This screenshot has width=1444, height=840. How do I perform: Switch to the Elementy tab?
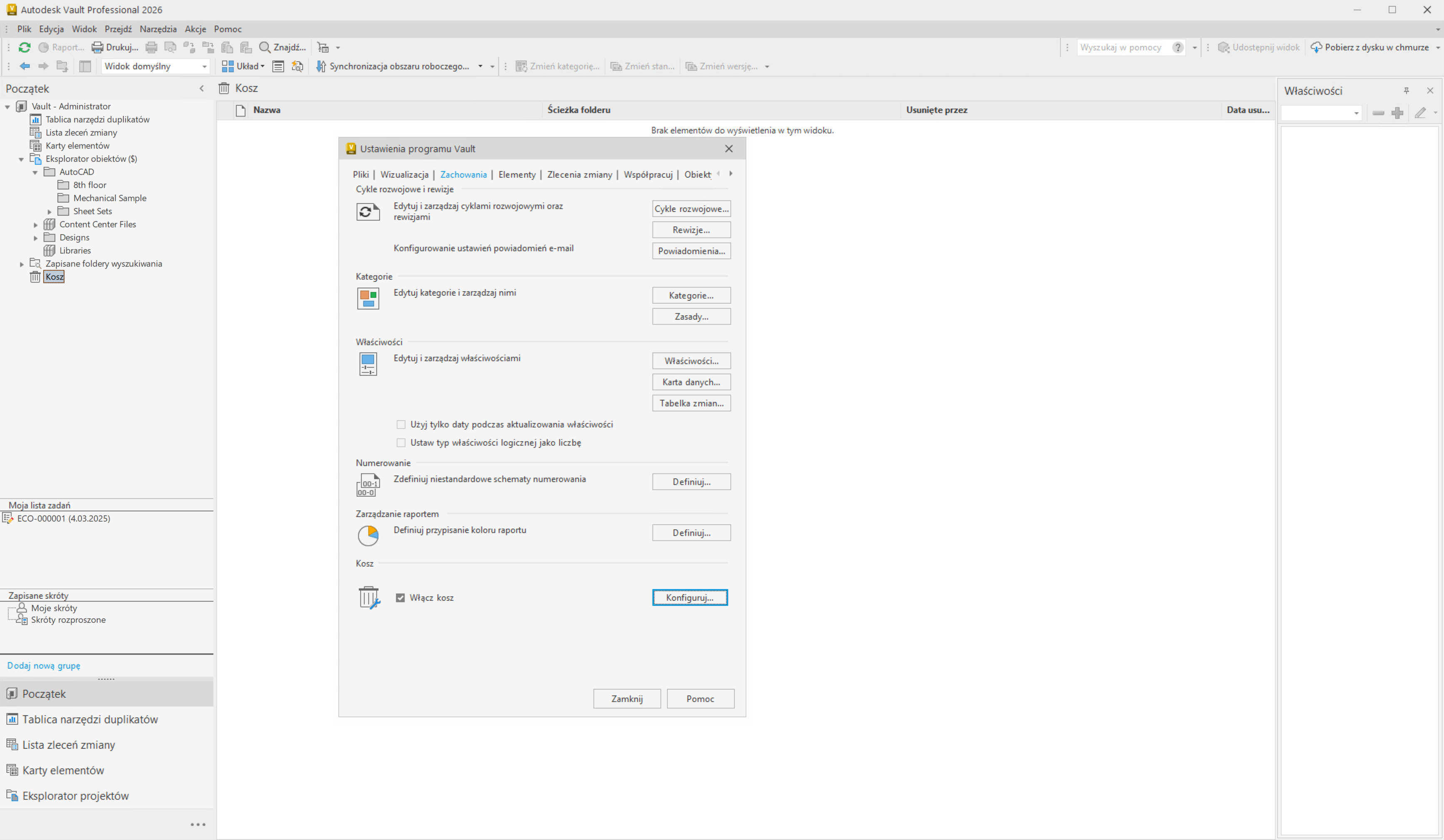[516, 175]
